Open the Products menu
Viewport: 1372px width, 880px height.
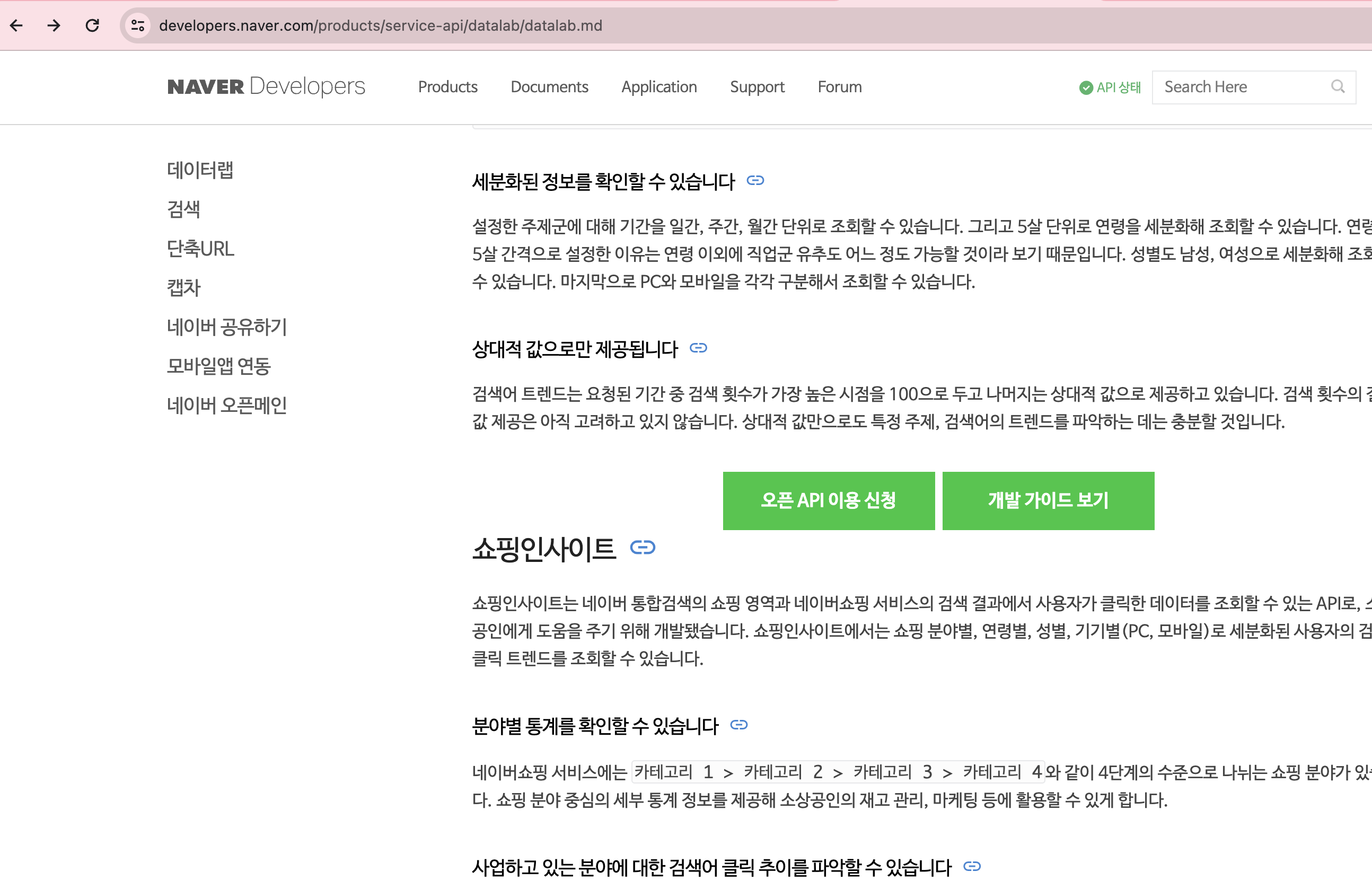point(447,87)
